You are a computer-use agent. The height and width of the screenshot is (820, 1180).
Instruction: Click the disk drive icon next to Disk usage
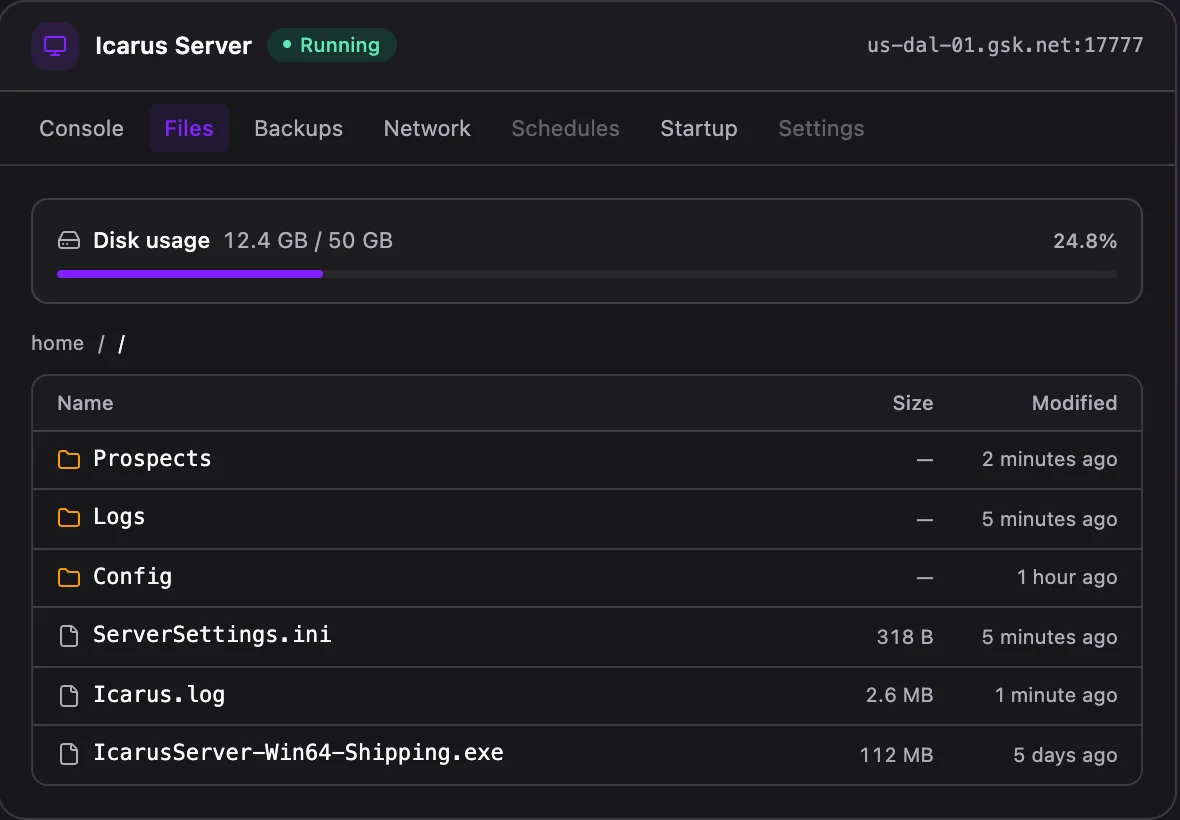[x=68, y=241]
